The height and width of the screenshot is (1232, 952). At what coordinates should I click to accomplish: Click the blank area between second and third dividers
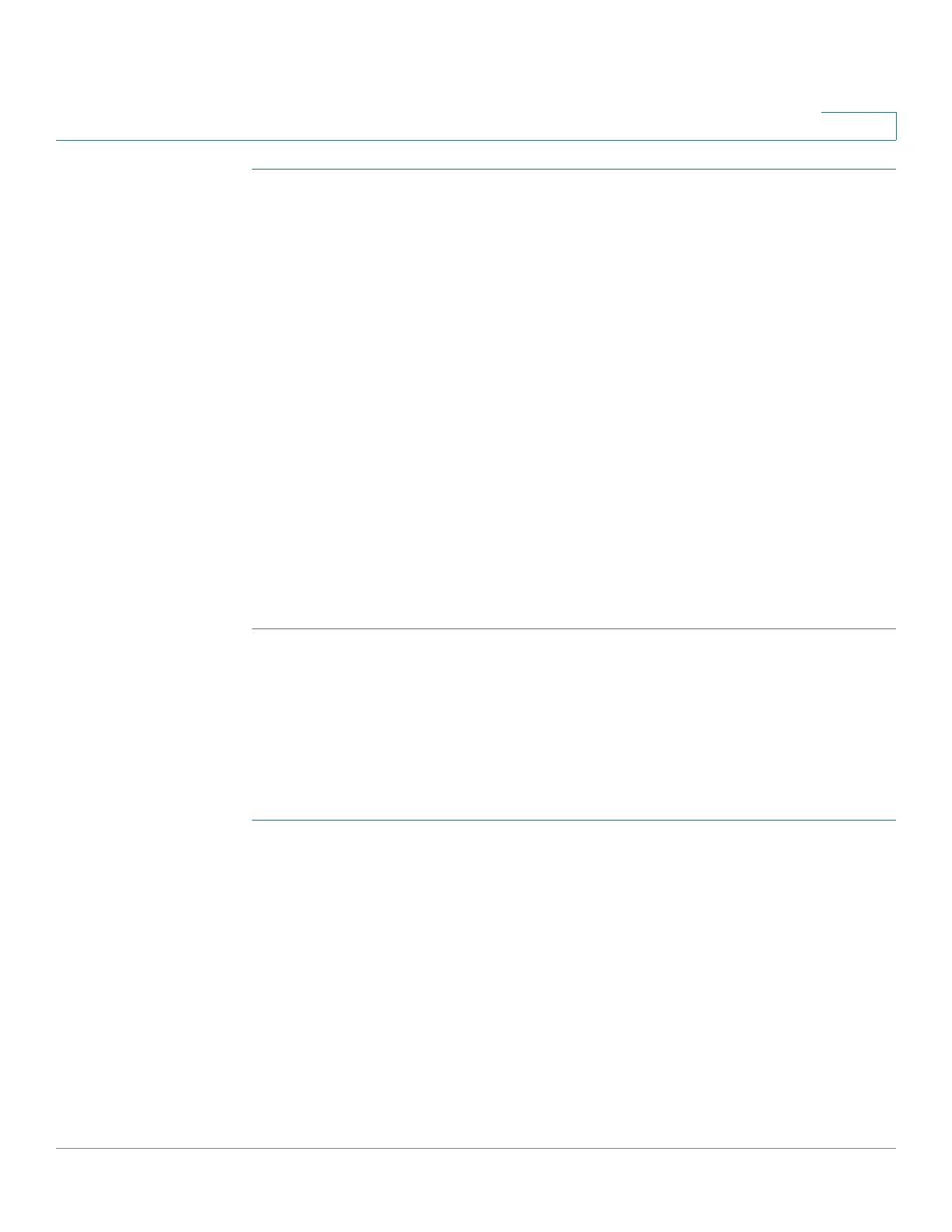pos(574,724)
